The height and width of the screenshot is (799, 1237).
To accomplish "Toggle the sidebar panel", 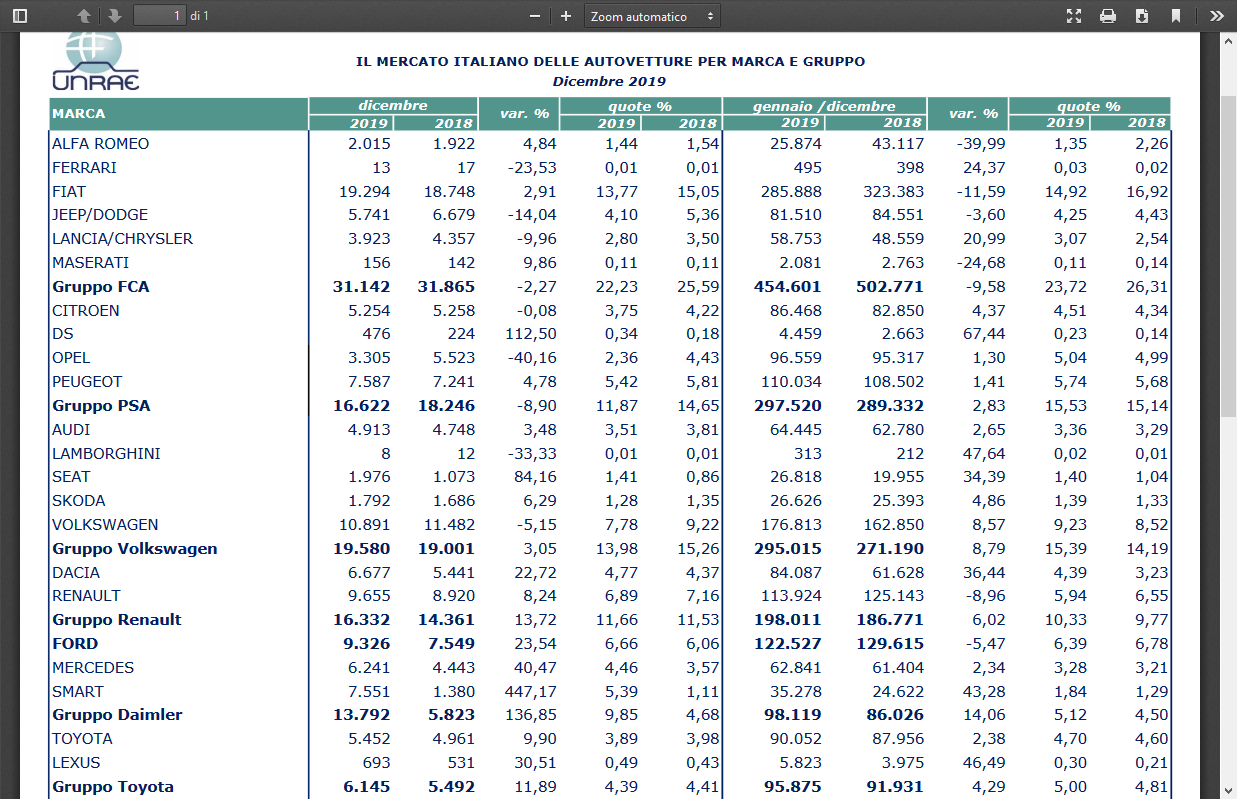I will pyautogui.click(x=20, y=16).
